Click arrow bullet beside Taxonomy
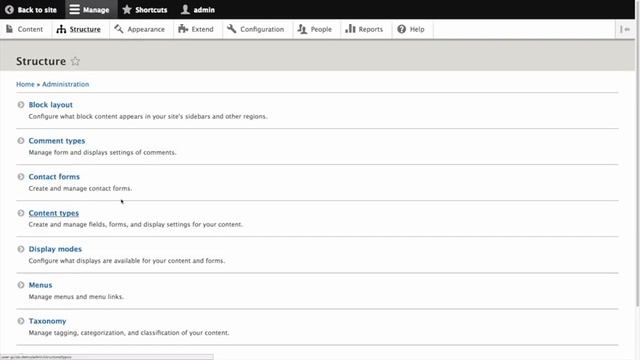This screenshot has height=360, width=640. (21, 321)
